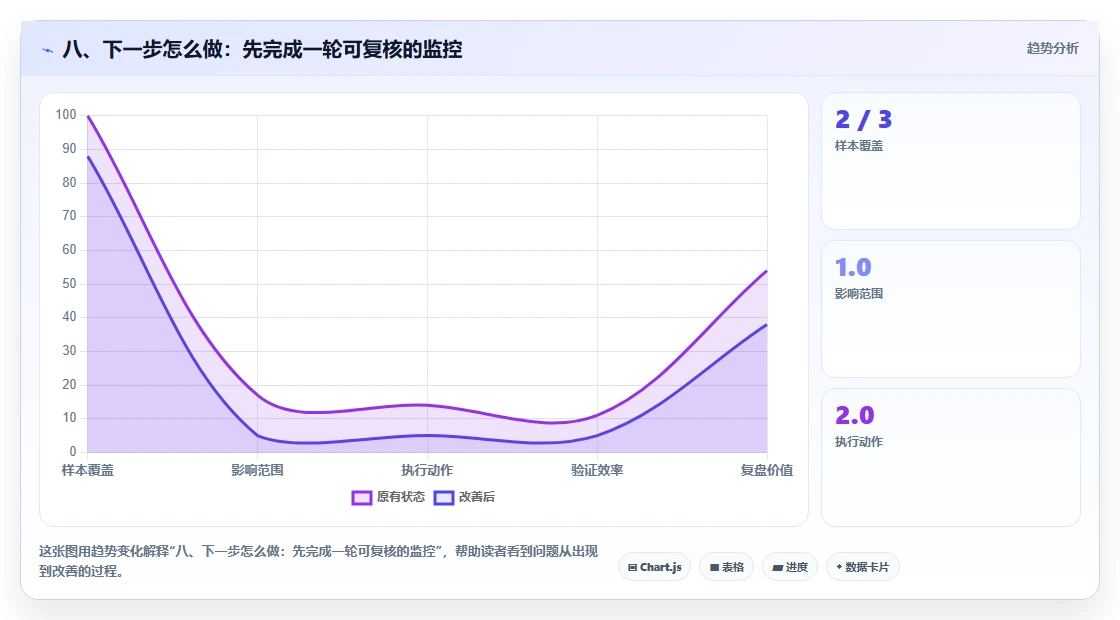The height and width of the screenshot is (620, 1120).
Task: Open the 影响范围 1.0 data card
Action: 951,309
